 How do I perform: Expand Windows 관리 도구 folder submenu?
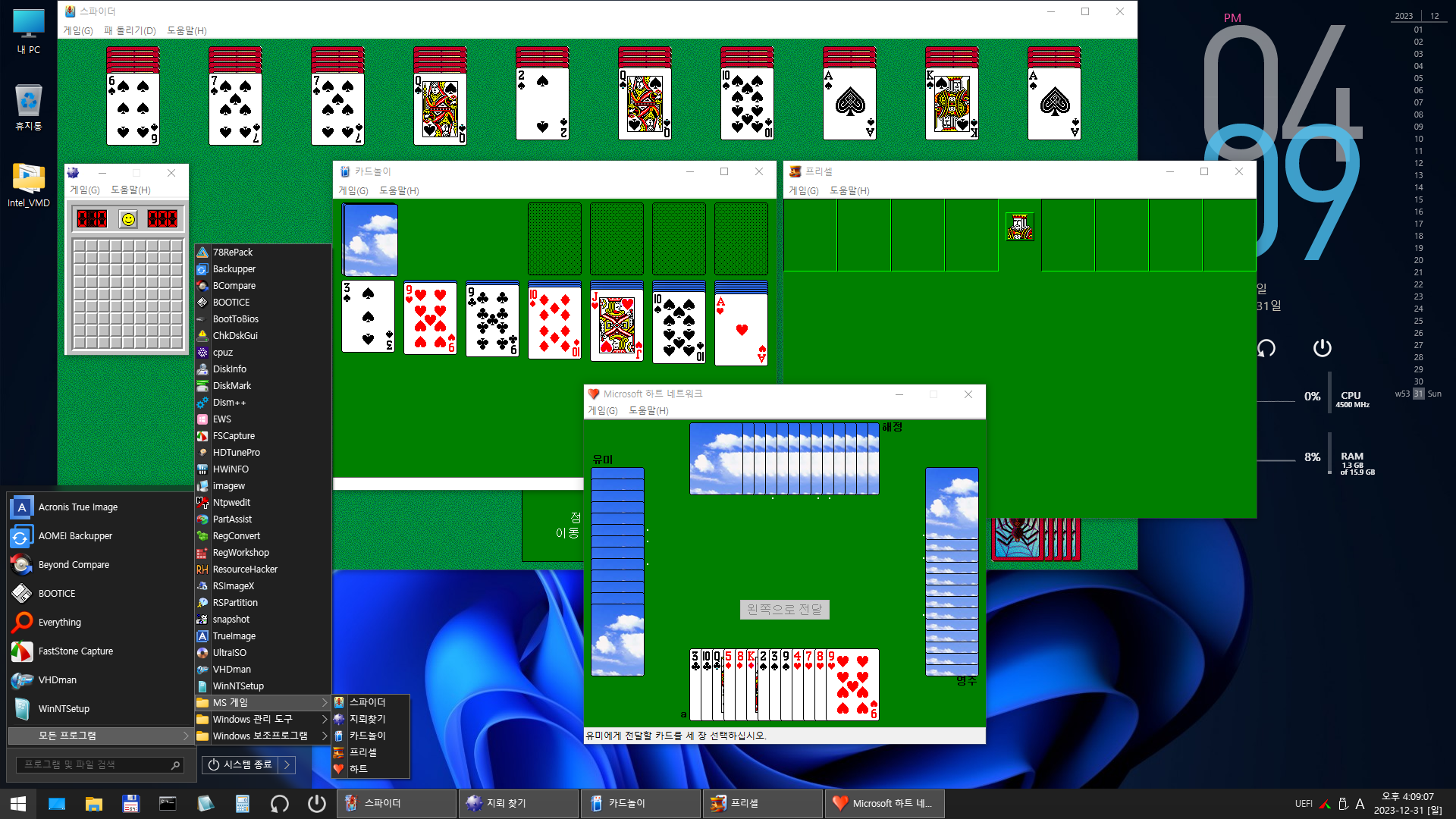262,720
